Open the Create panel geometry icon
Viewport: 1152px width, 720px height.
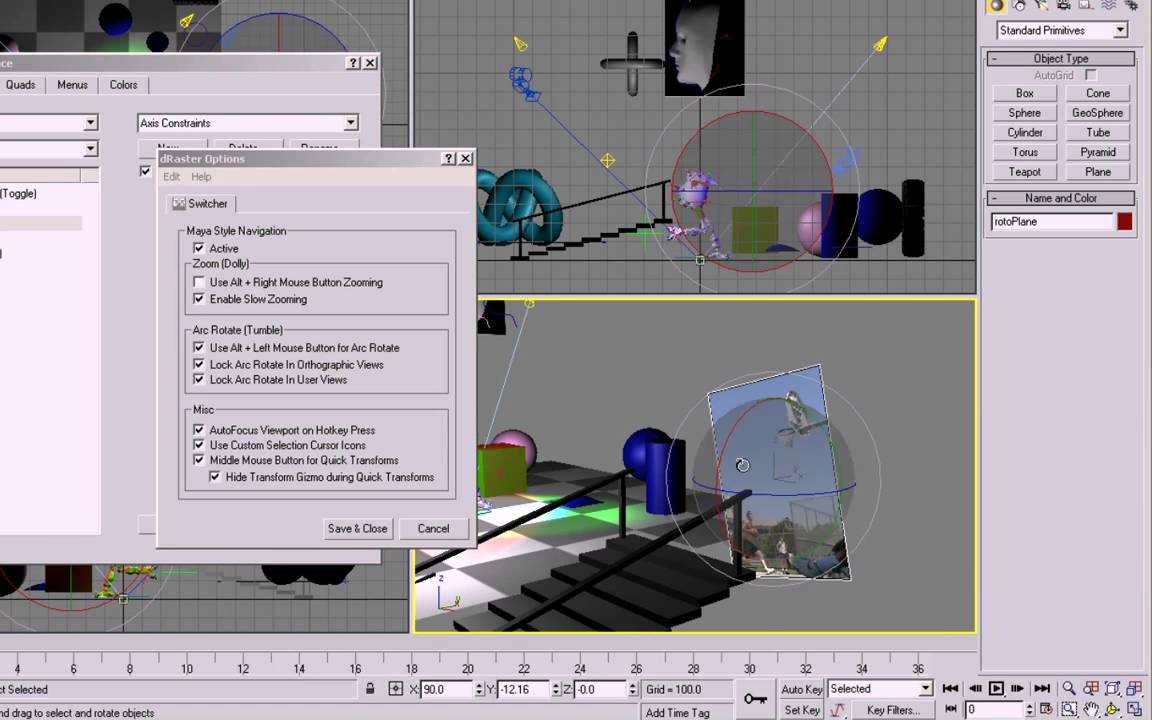click(996, 4)
